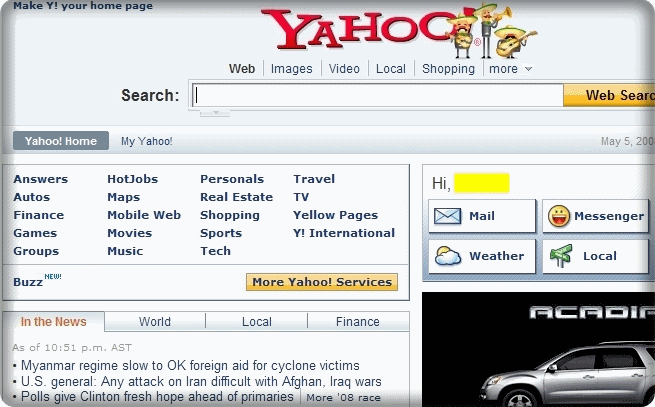Expand the 'more' search options arrow

(x=528, y=69)
